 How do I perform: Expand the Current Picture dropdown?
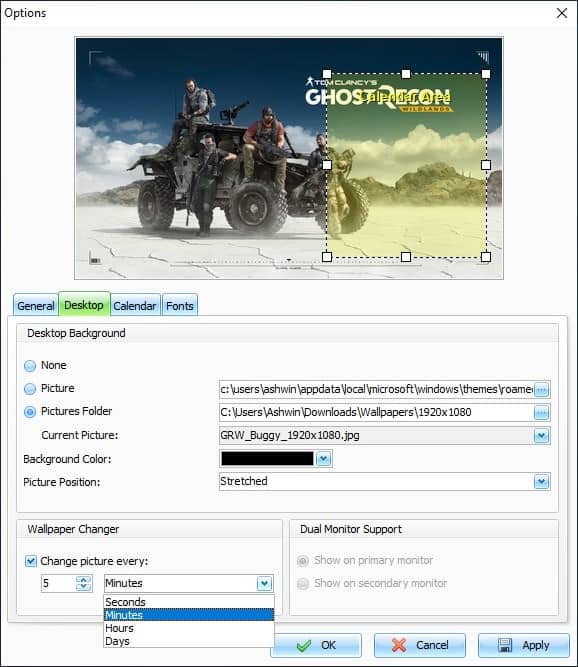(541, 436)
